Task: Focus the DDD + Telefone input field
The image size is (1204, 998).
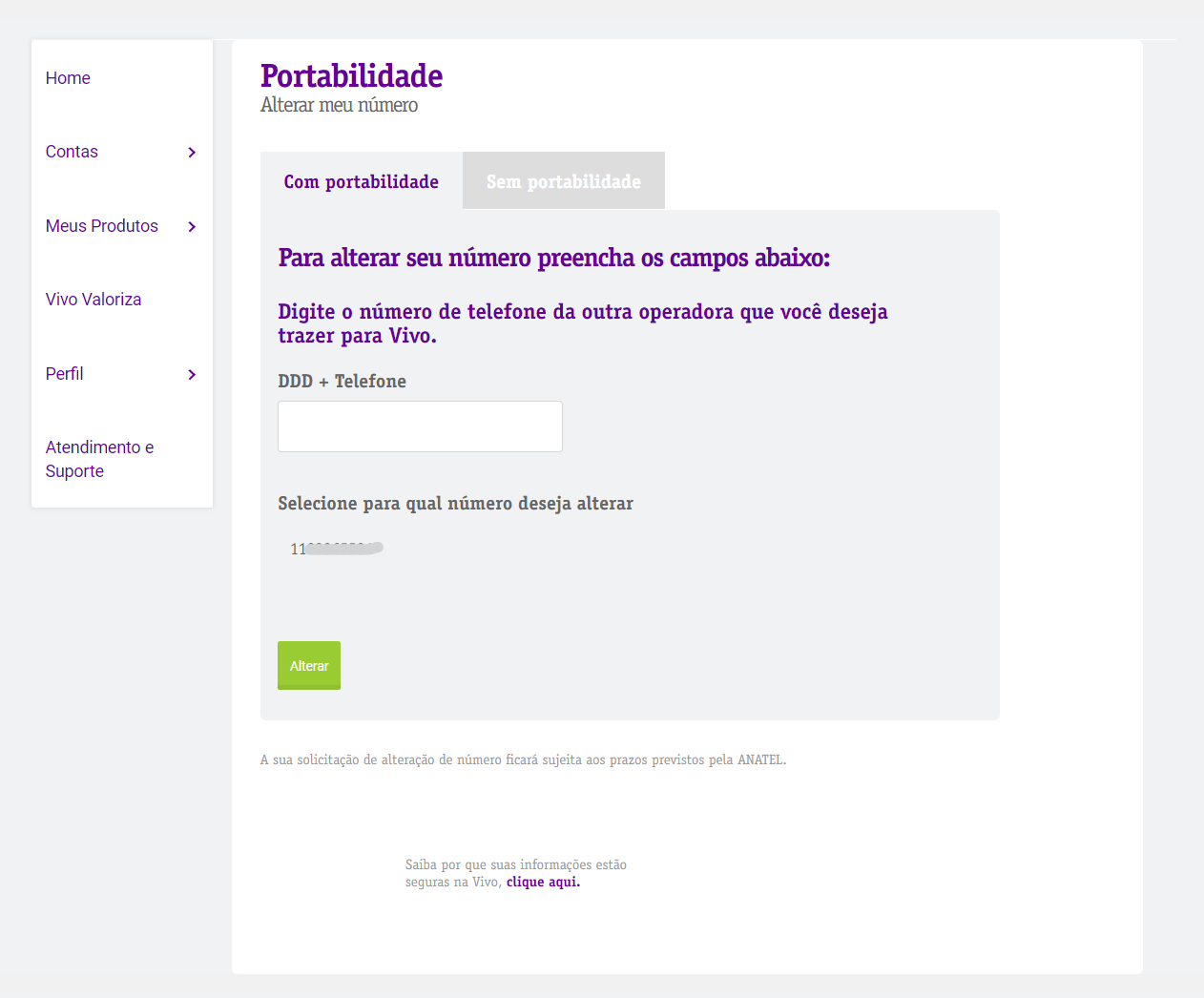Action: [x=420, y=426]
